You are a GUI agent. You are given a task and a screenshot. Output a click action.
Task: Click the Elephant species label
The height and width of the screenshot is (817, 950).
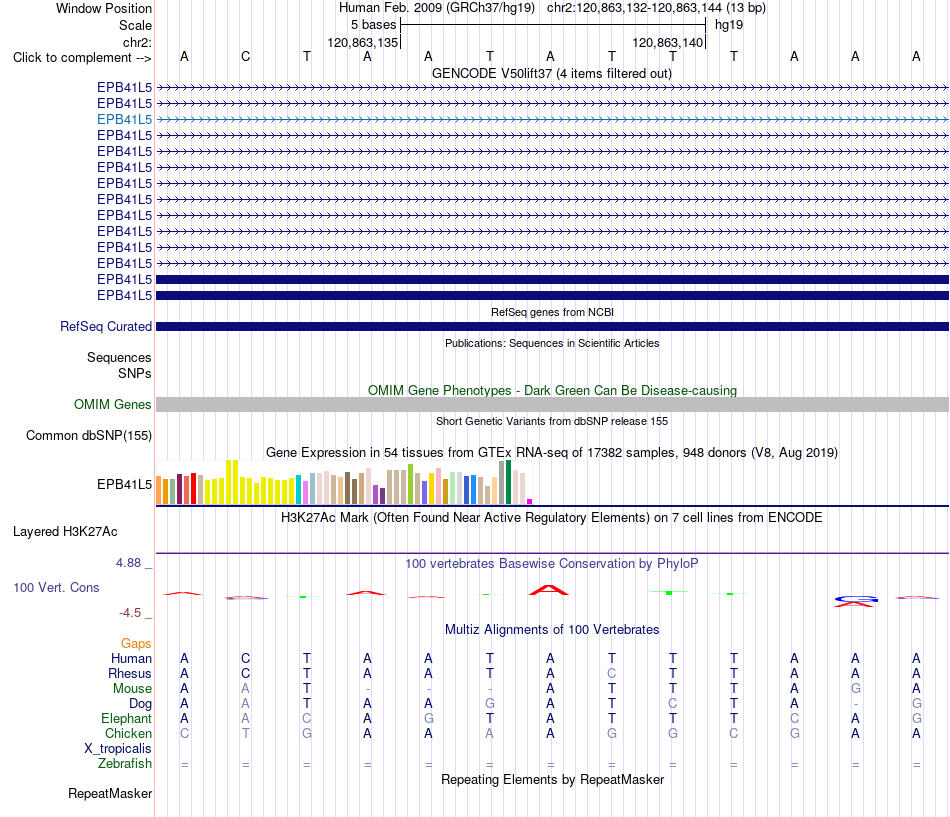(126, 719)
